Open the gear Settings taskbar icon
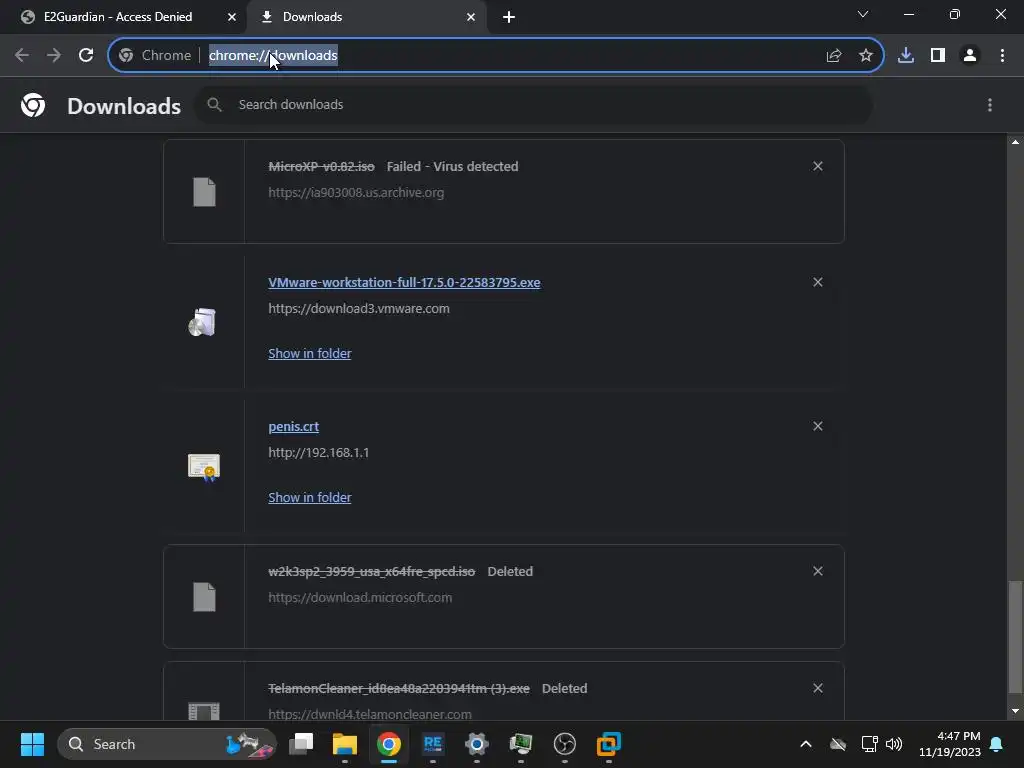Image resolution: width=1024 pixels, height=768 pixels. 477,744
